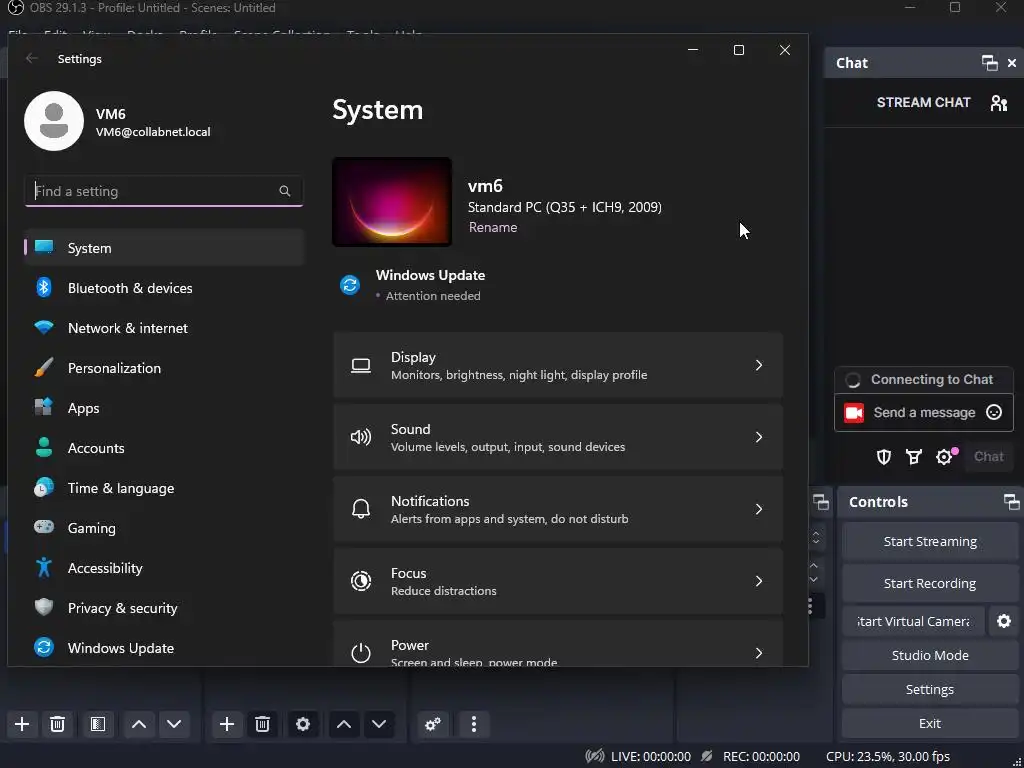Move source up in Sources toolbar
Image resolution: width=1024 pixels, height=768 pixels.
click(344, 724)
